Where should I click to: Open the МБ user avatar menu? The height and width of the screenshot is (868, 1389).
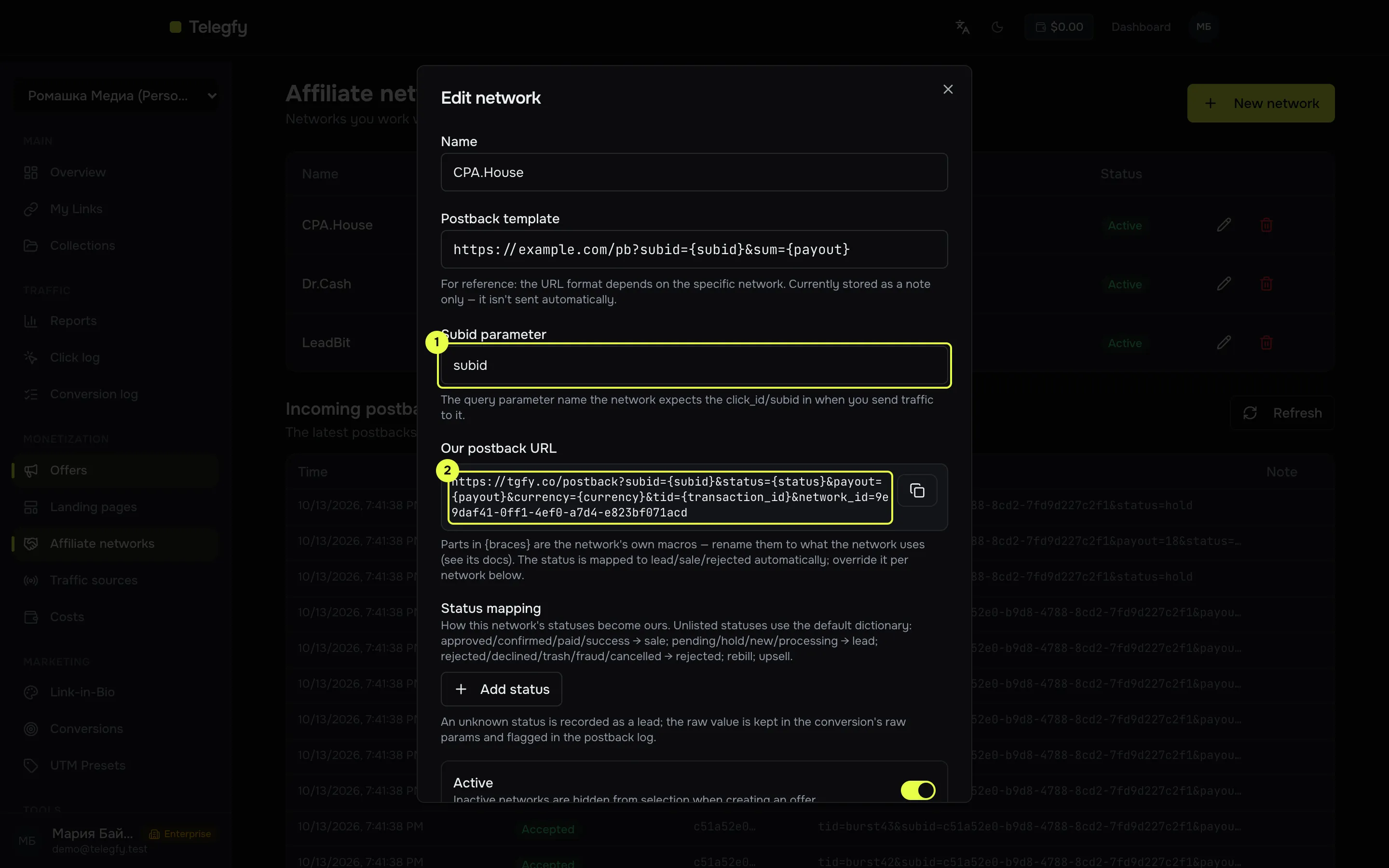click(1204, 27)
